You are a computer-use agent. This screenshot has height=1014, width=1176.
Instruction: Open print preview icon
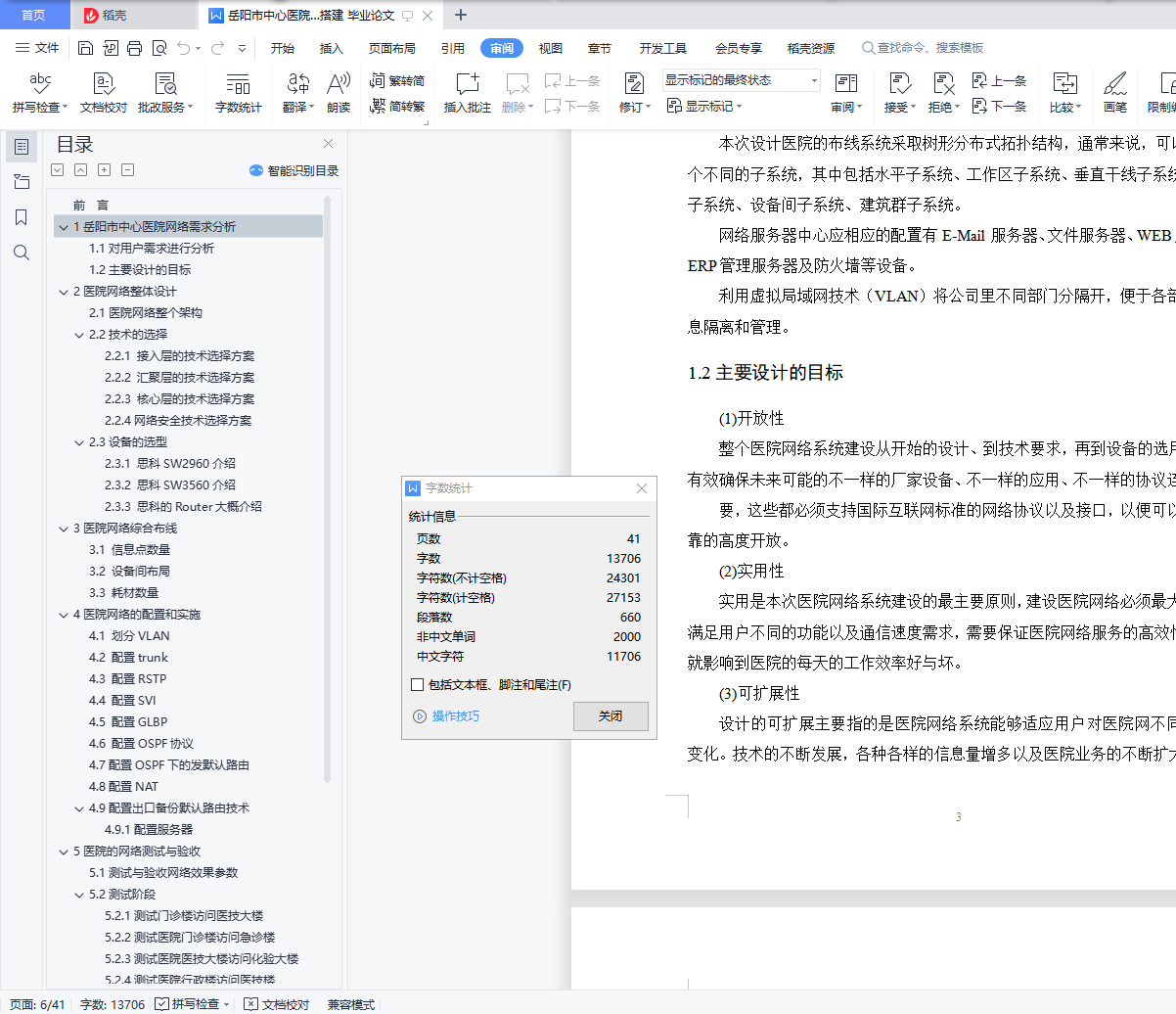(x=159, y=48)
